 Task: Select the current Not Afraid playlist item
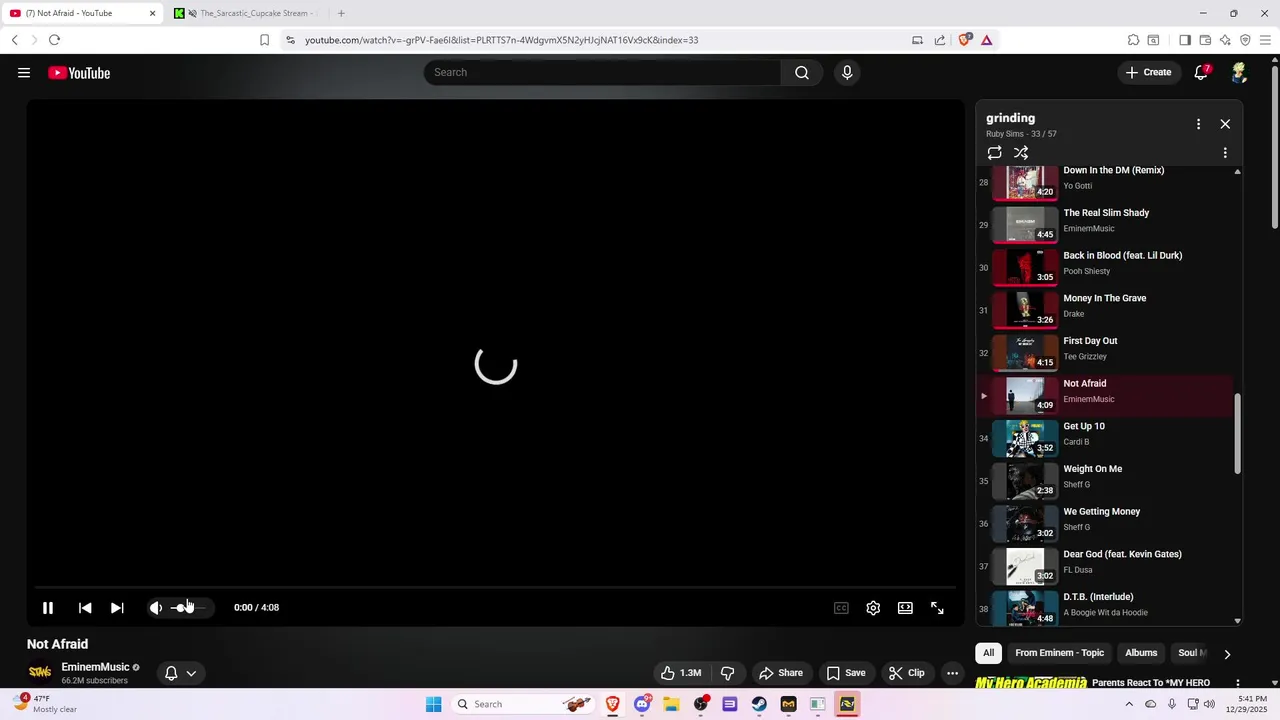pyautogui.click(x=1104, y=395)
